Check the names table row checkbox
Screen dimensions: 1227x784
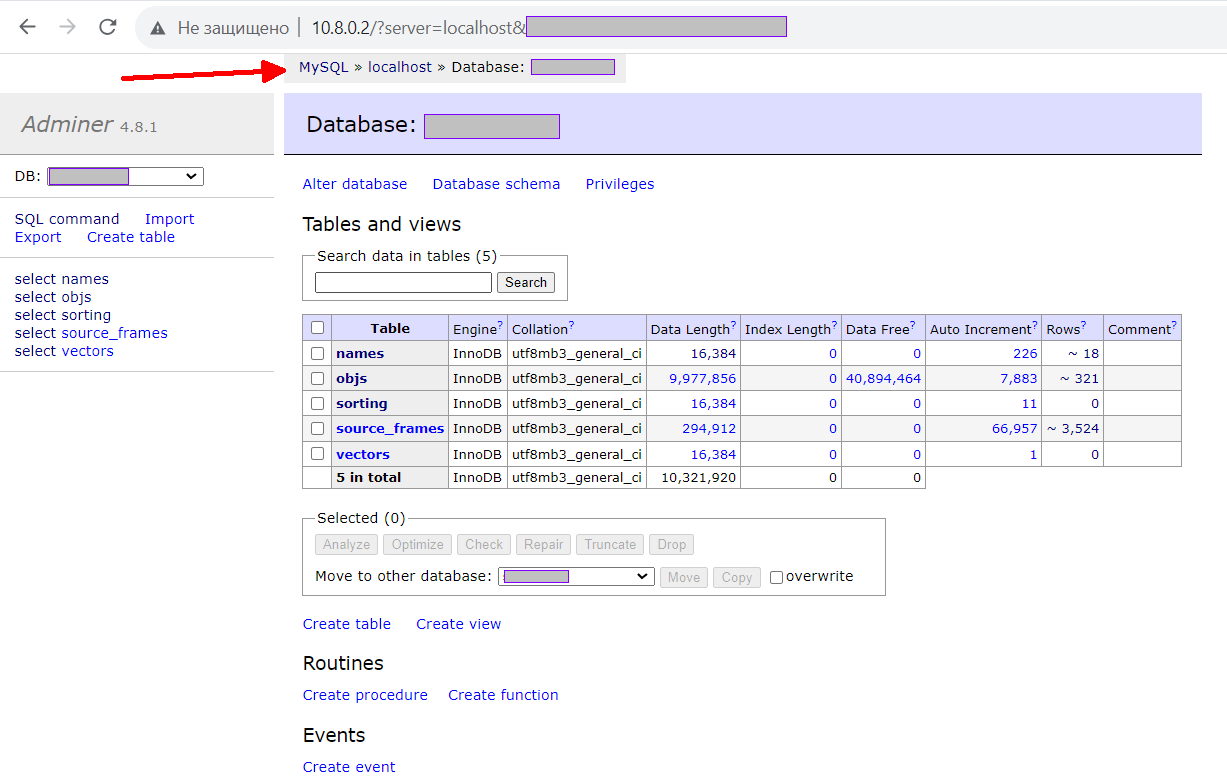click(x=317, y=353)
